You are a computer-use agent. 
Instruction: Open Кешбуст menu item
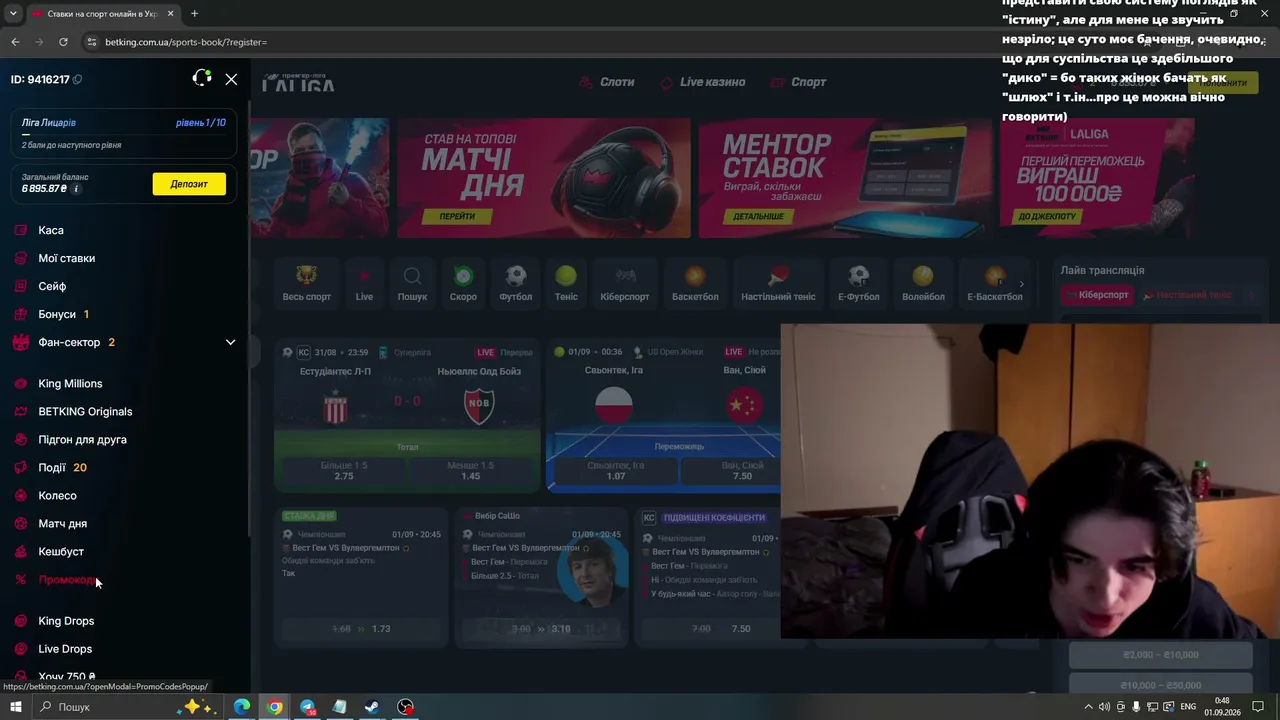click(x=61, y=551)
